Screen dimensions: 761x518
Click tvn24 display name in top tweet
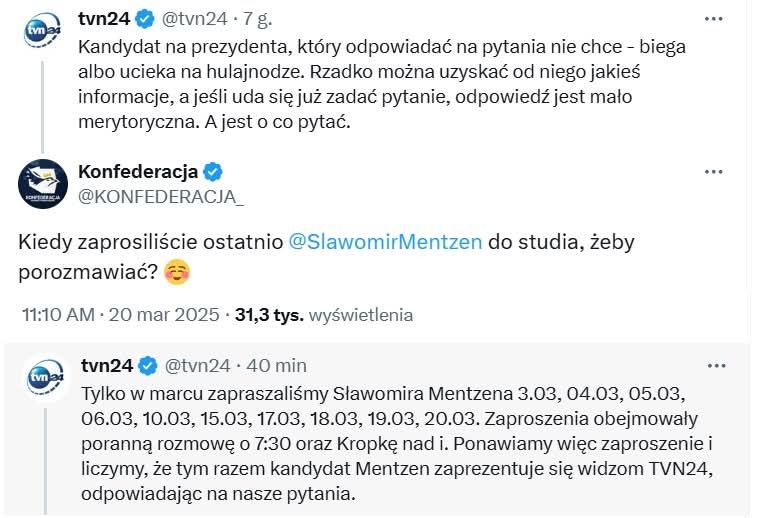point(104,18)
